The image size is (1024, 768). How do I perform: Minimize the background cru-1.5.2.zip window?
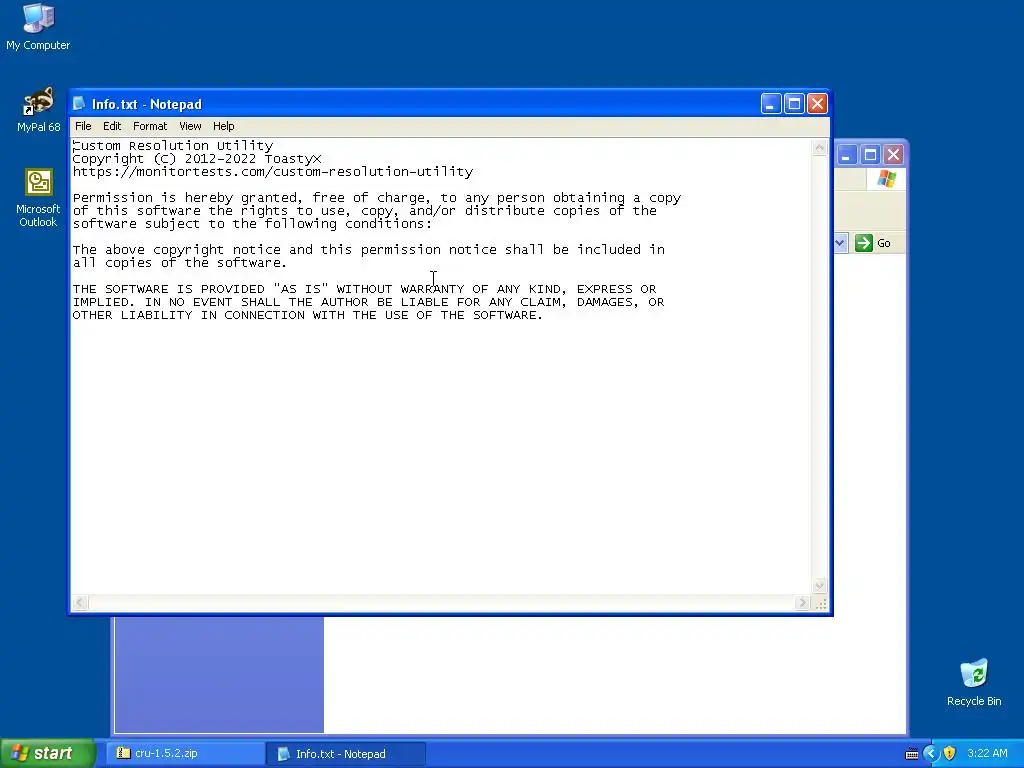coord(846,155)
